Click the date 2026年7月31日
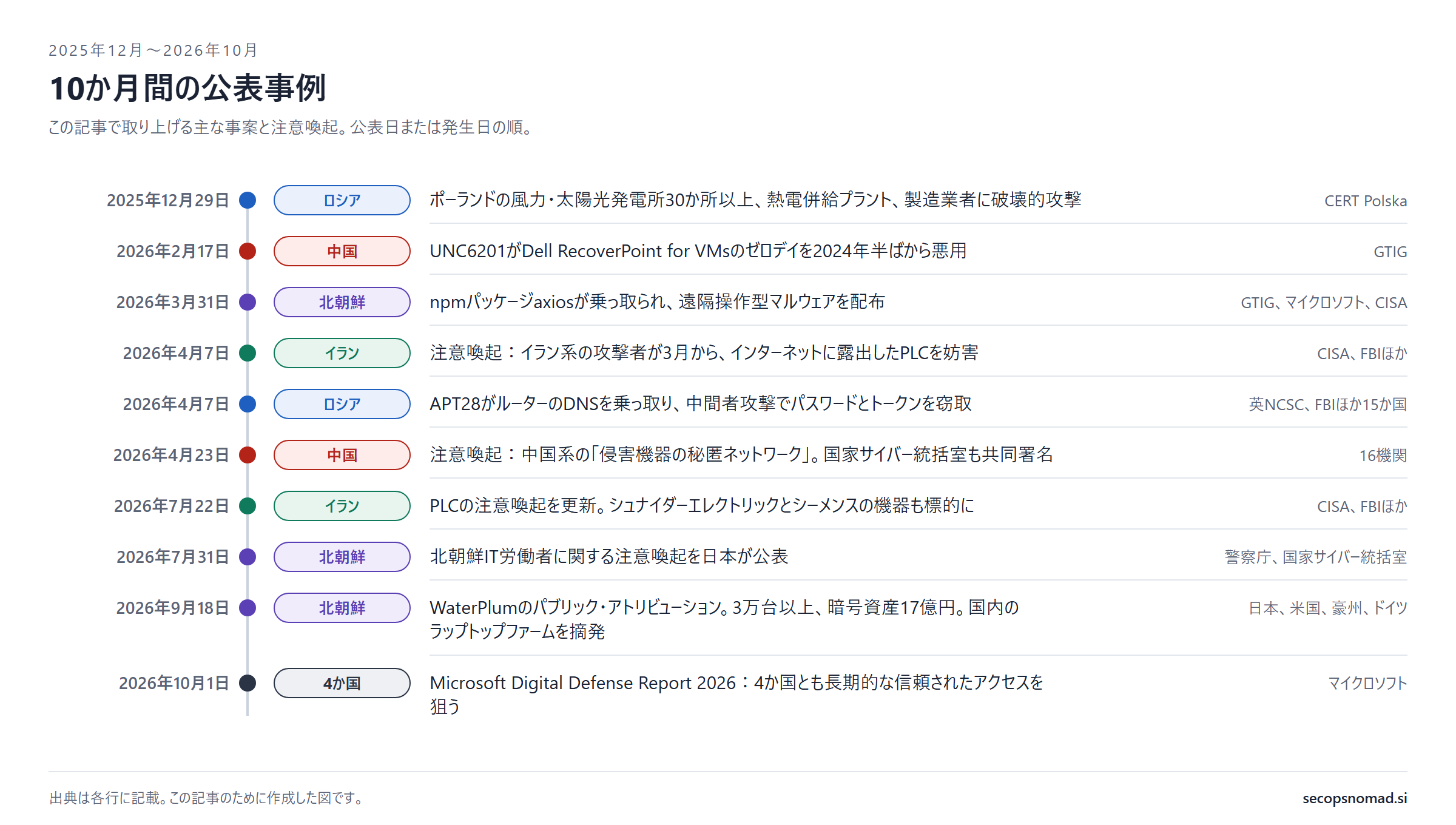The width and height of the screenshot is (1456, 825). tap(173, 557)
